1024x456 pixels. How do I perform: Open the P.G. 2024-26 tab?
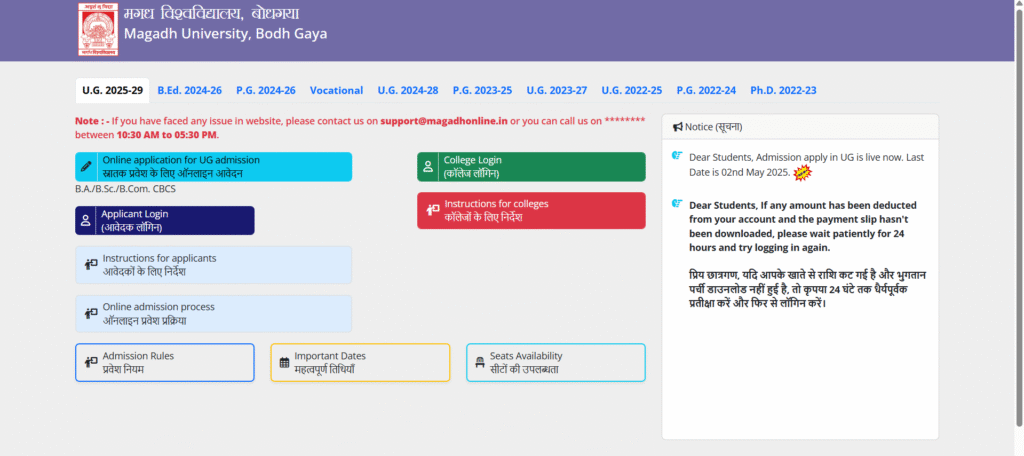[x=266, y=90]
